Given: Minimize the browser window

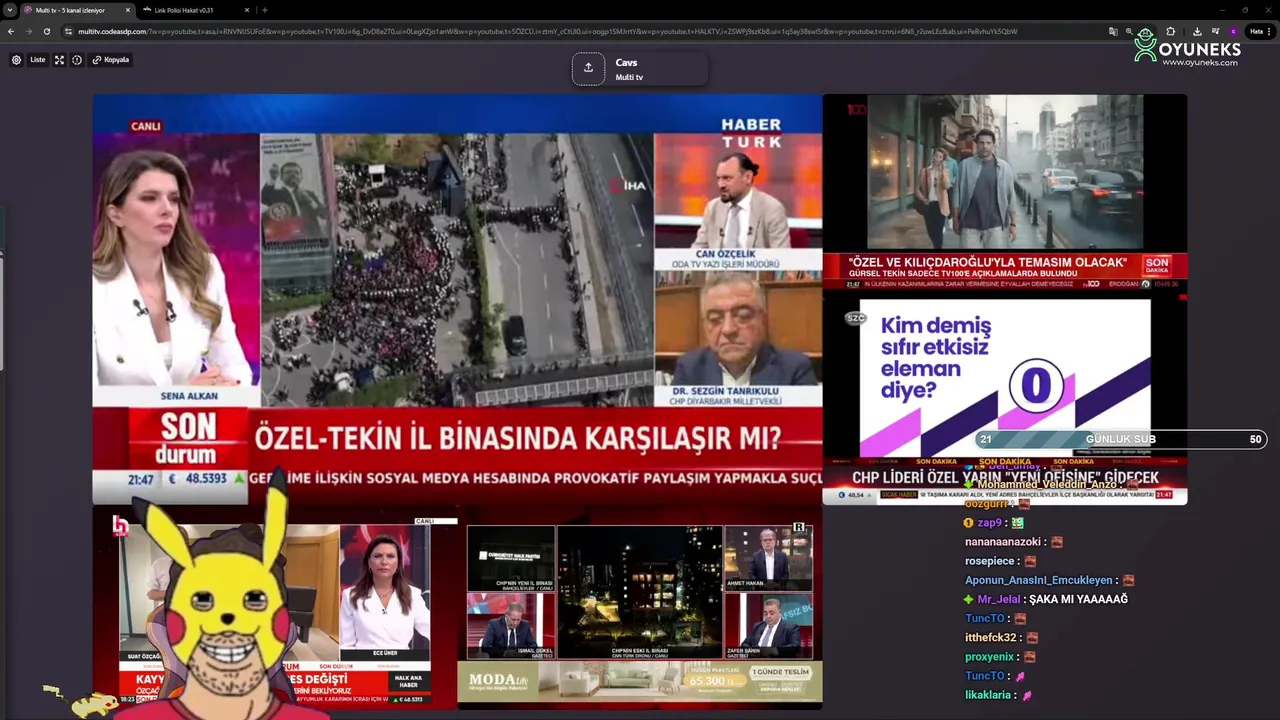Looking at the screenshot, I should click(x=1221, y=10).
